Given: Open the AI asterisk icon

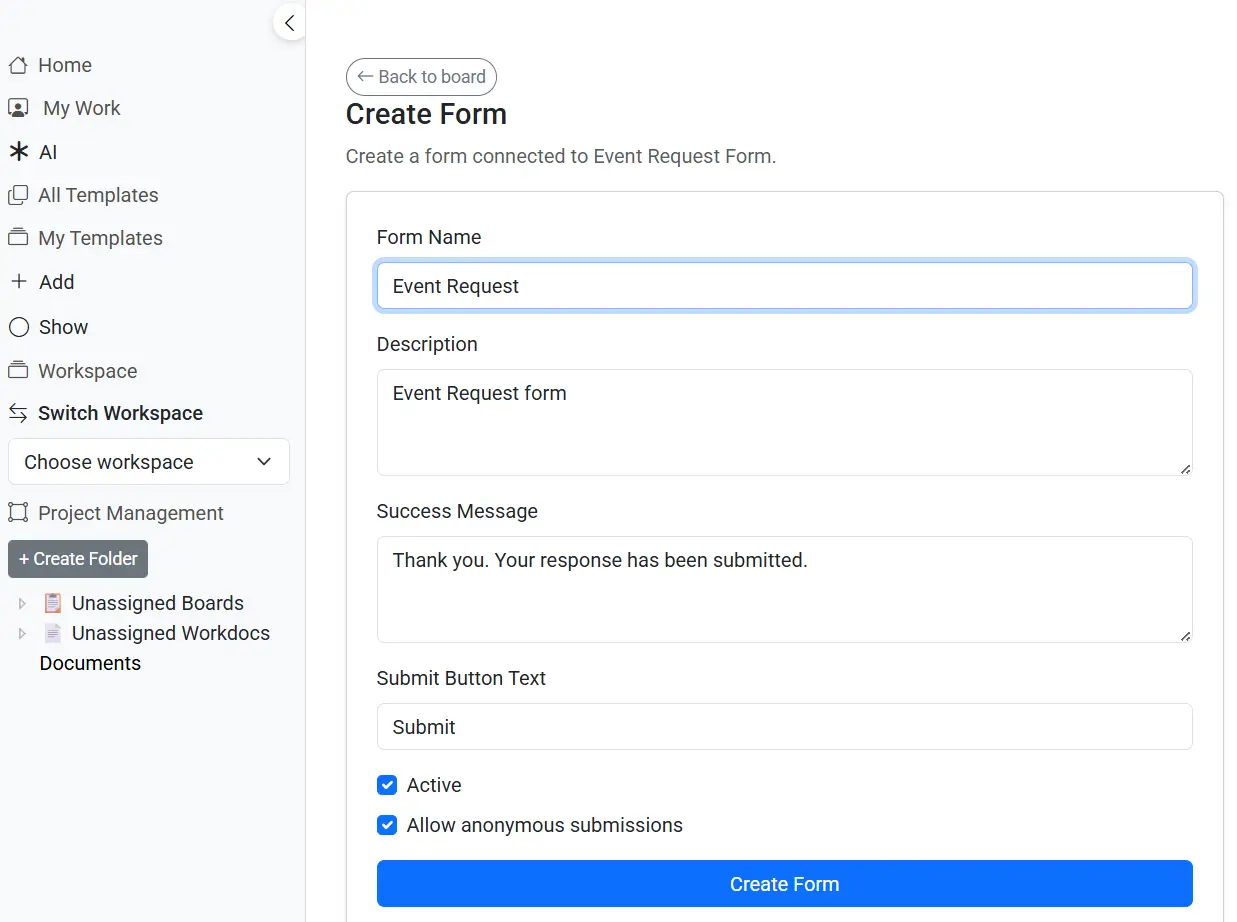Looking at the screenshot, I should [x=18, y=152].
